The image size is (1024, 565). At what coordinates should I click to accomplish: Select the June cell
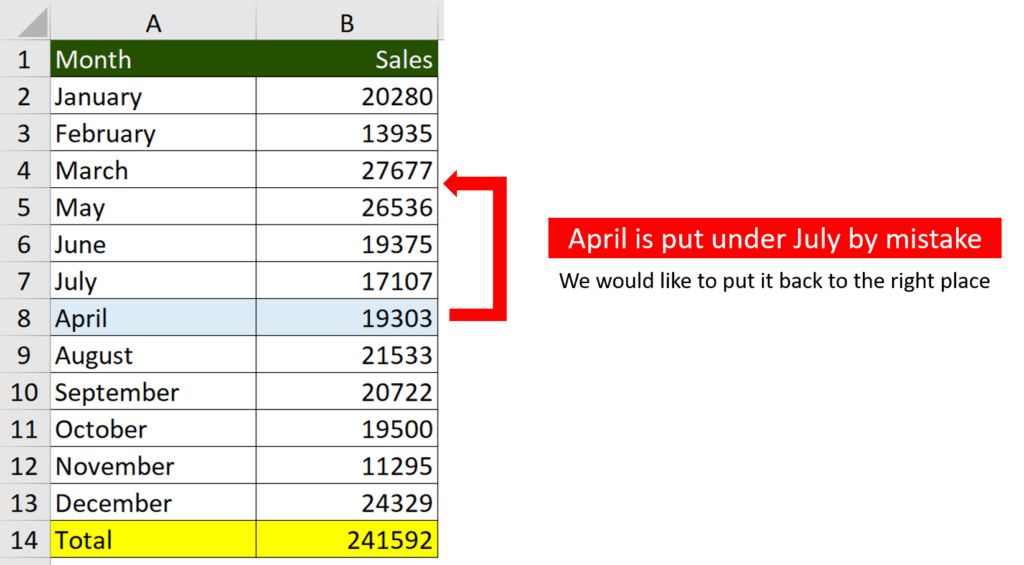point(153,244)
